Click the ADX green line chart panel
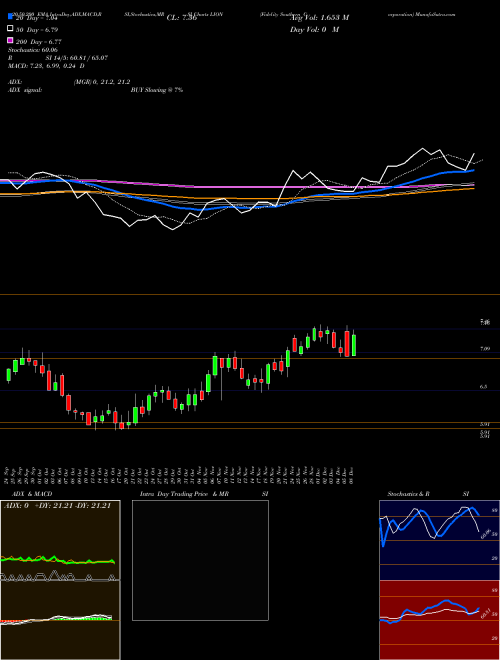This screenshot has width=500, height=660. 60,540
